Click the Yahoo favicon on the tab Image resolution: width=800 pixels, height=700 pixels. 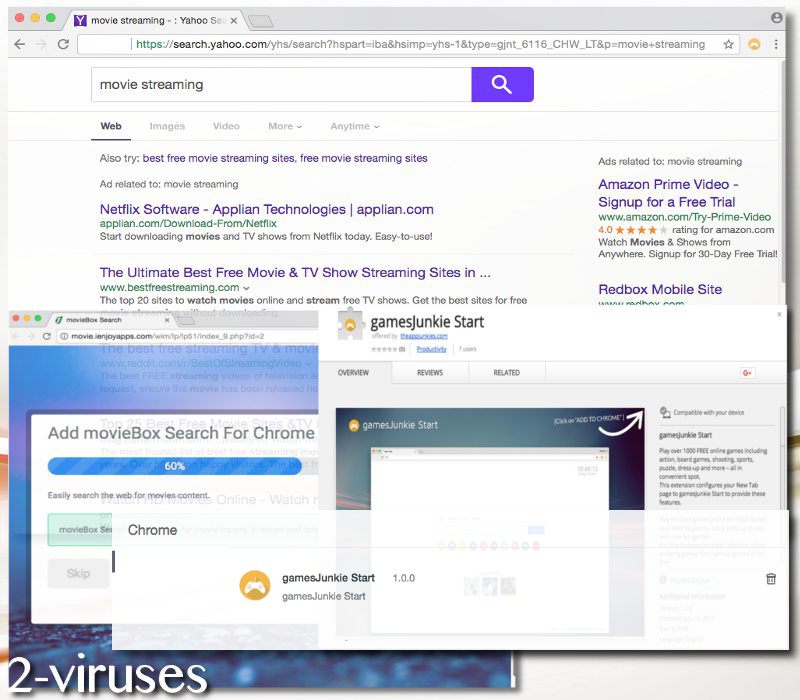[x=80, y=20]
